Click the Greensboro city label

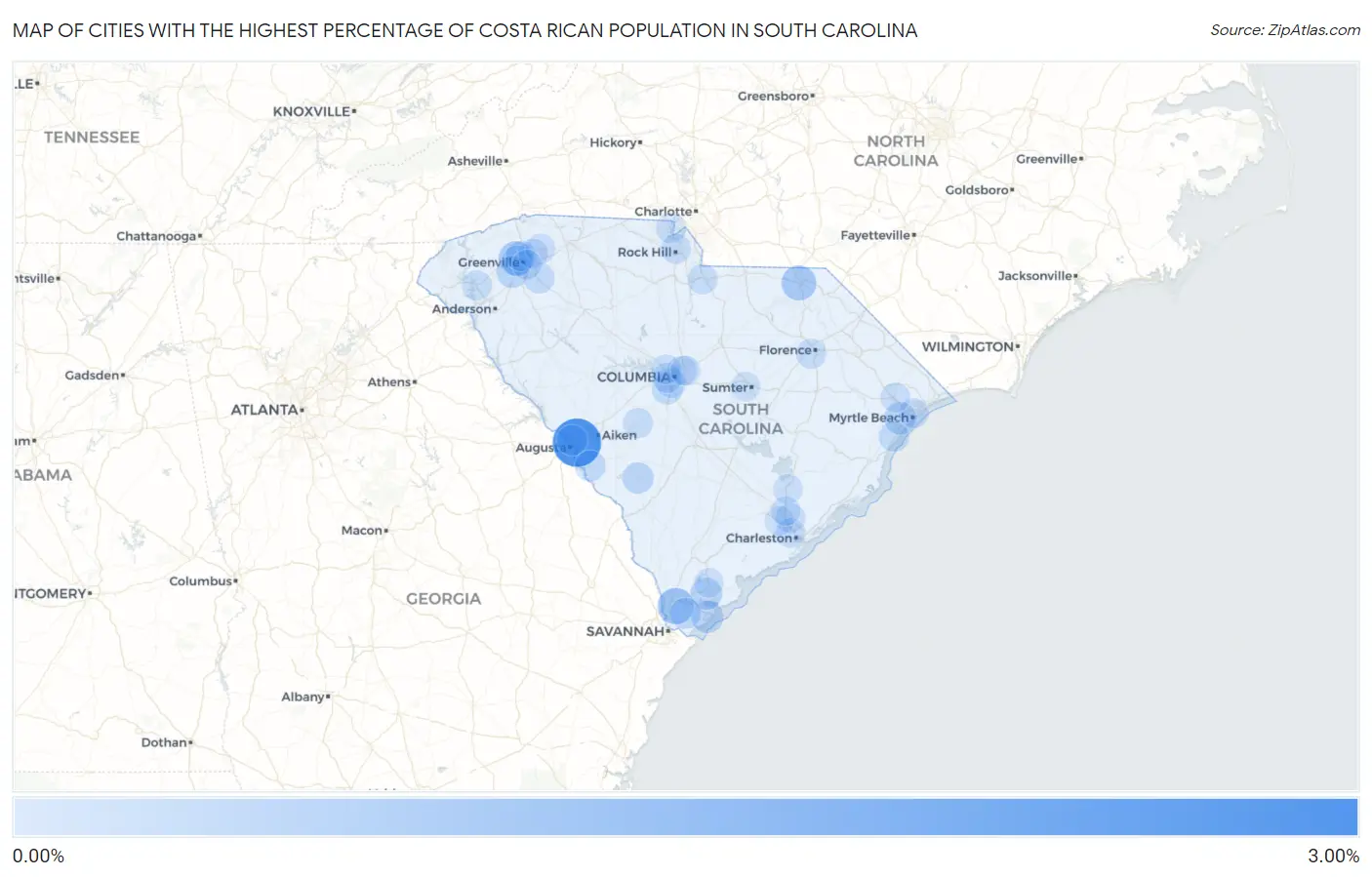coord(774,96)
